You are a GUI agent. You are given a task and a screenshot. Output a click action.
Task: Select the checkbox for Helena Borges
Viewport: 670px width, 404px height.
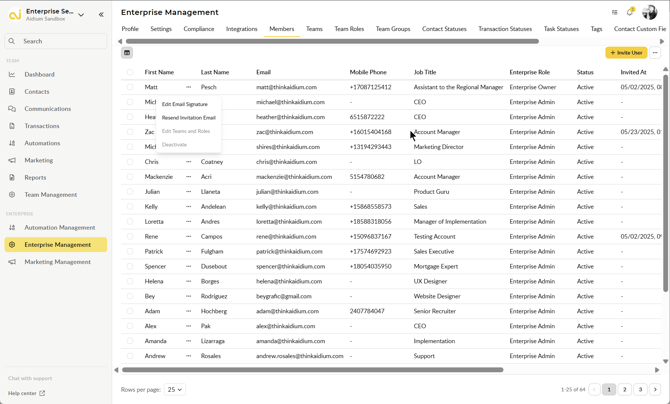(x=130, y=281)
